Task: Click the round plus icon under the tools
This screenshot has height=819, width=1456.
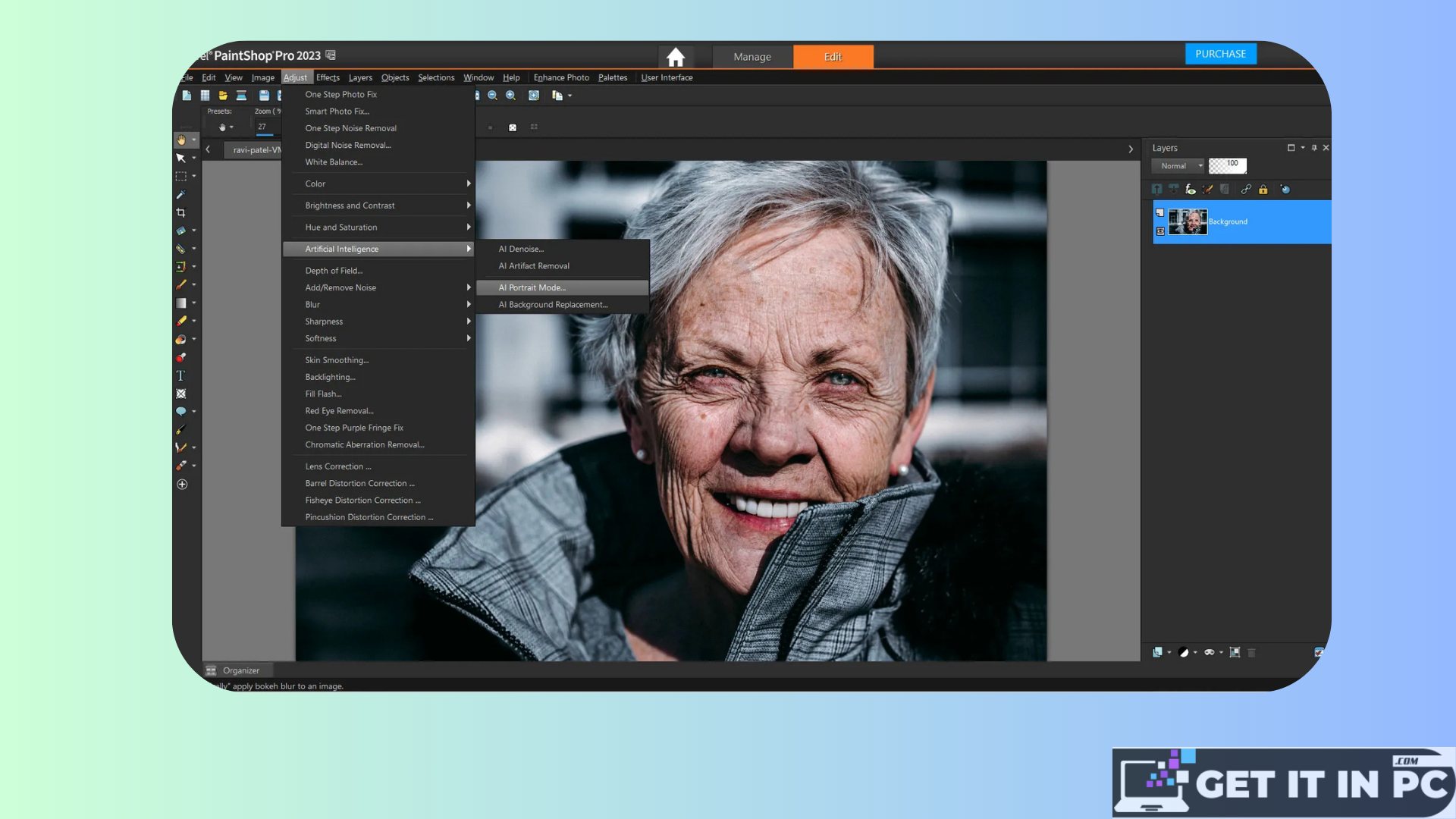Action: tap(182, 485)
